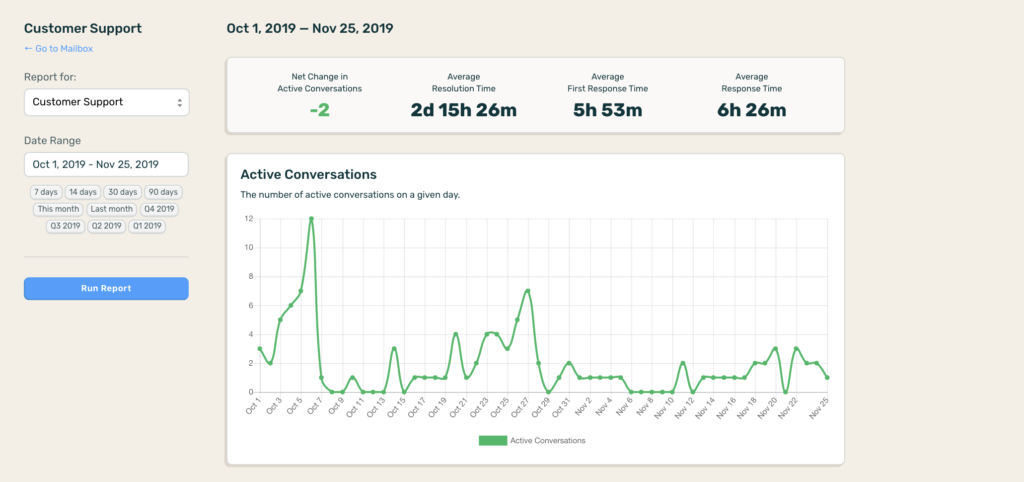Click the last data point on Nov 25
The width and height of the screenshot is (1024, 482).
tap(827, 377)
